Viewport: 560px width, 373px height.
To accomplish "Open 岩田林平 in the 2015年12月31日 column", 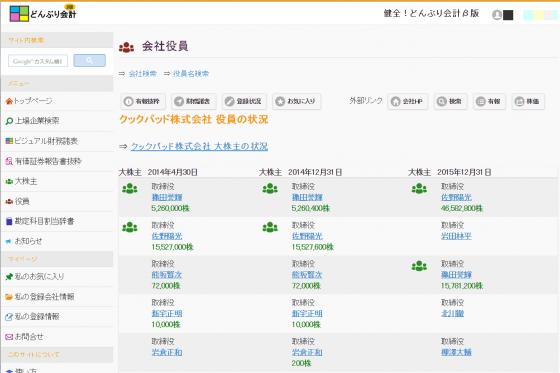I will point(456,236).
